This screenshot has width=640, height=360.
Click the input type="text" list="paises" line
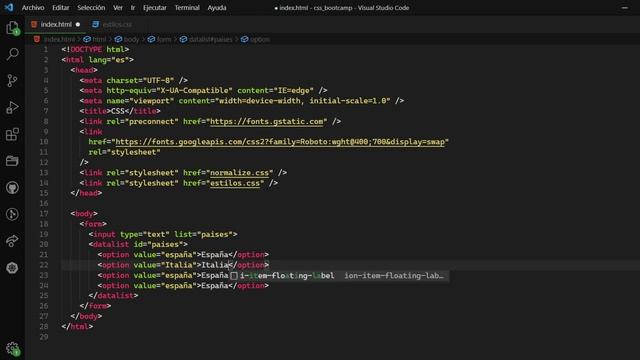point(163,234)
